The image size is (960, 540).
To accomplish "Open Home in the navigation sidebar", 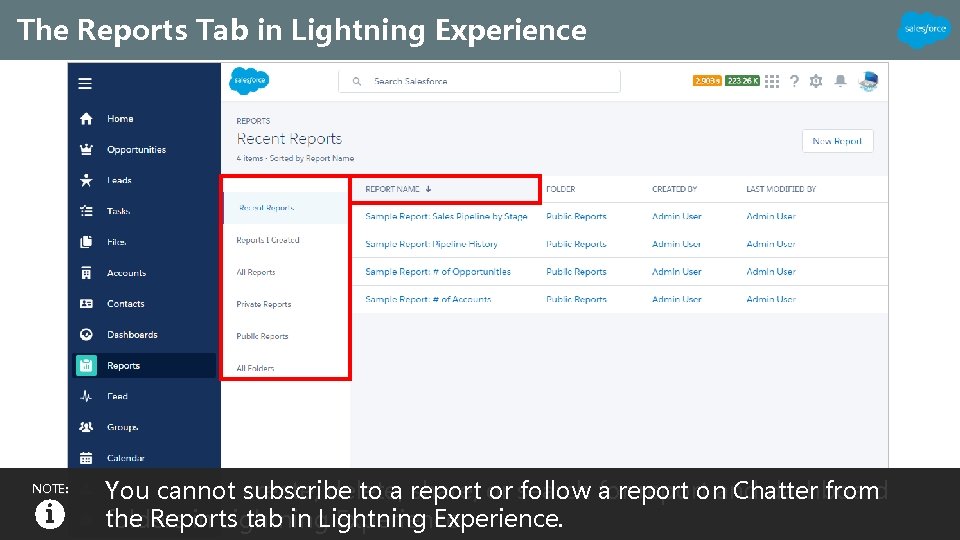I will coord(120,119).
